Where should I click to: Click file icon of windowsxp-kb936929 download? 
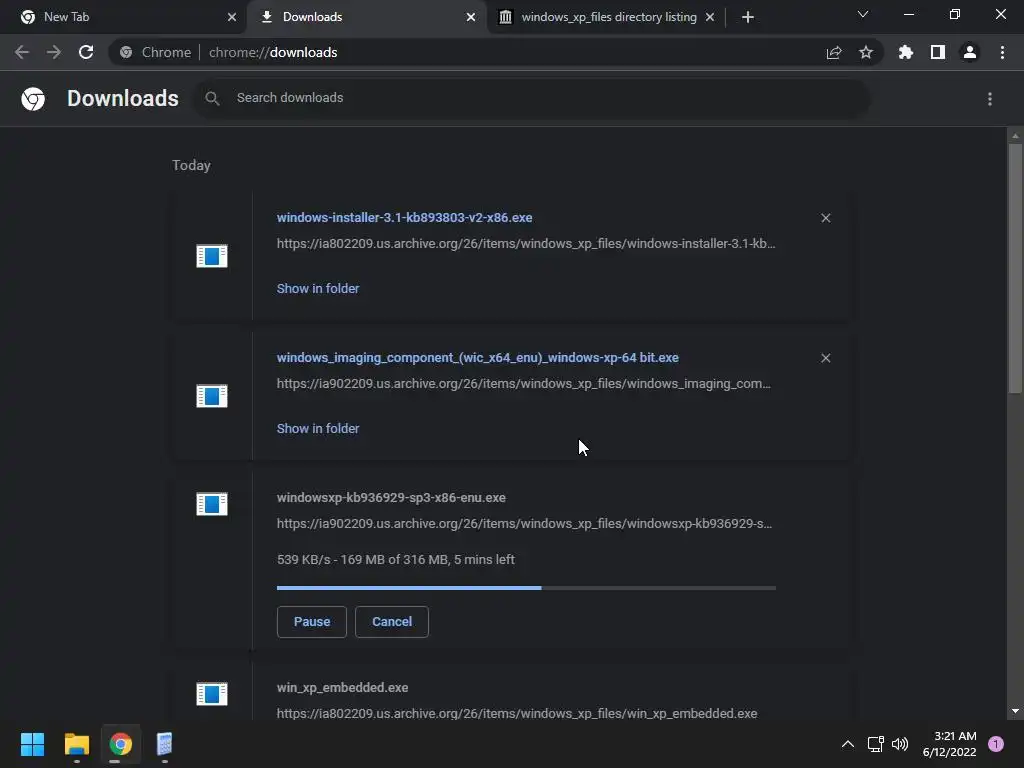pos(212,504)
